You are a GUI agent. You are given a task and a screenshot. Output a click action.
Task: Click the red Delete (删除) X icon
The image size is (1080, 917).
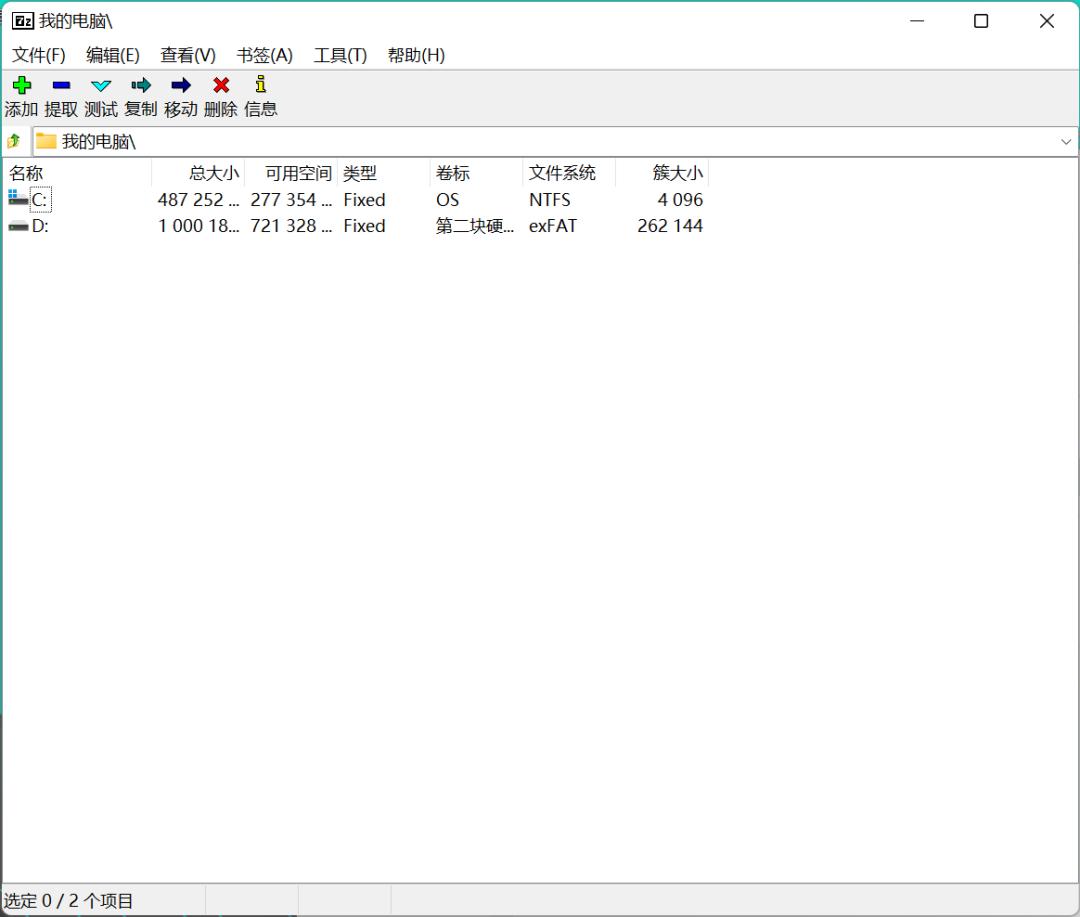(221, 86)
